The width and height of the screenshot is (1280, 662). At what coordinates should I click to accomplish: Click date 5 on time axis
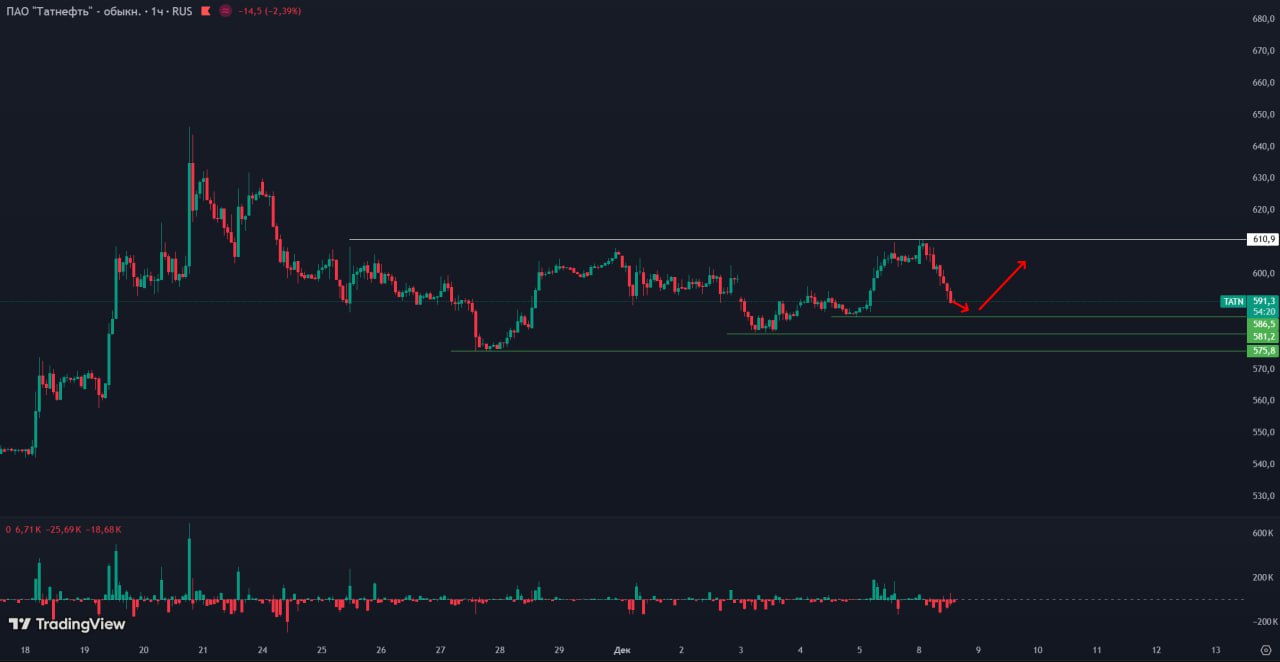(x=859, y=650)
